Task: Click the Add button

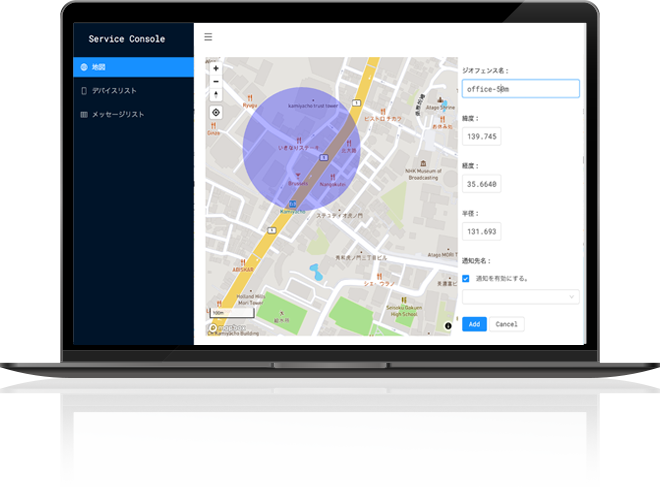Action: (474, 324)
